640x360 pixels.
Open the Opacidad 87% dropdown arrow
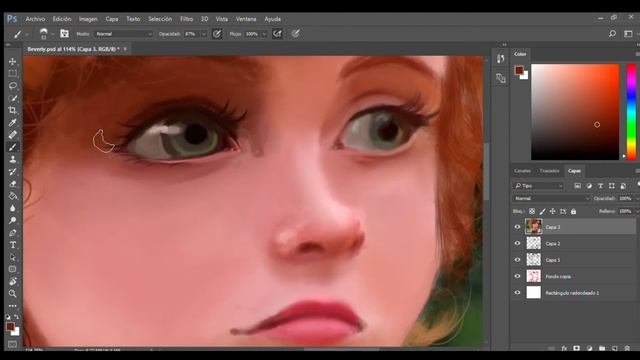tap(203, 34)
